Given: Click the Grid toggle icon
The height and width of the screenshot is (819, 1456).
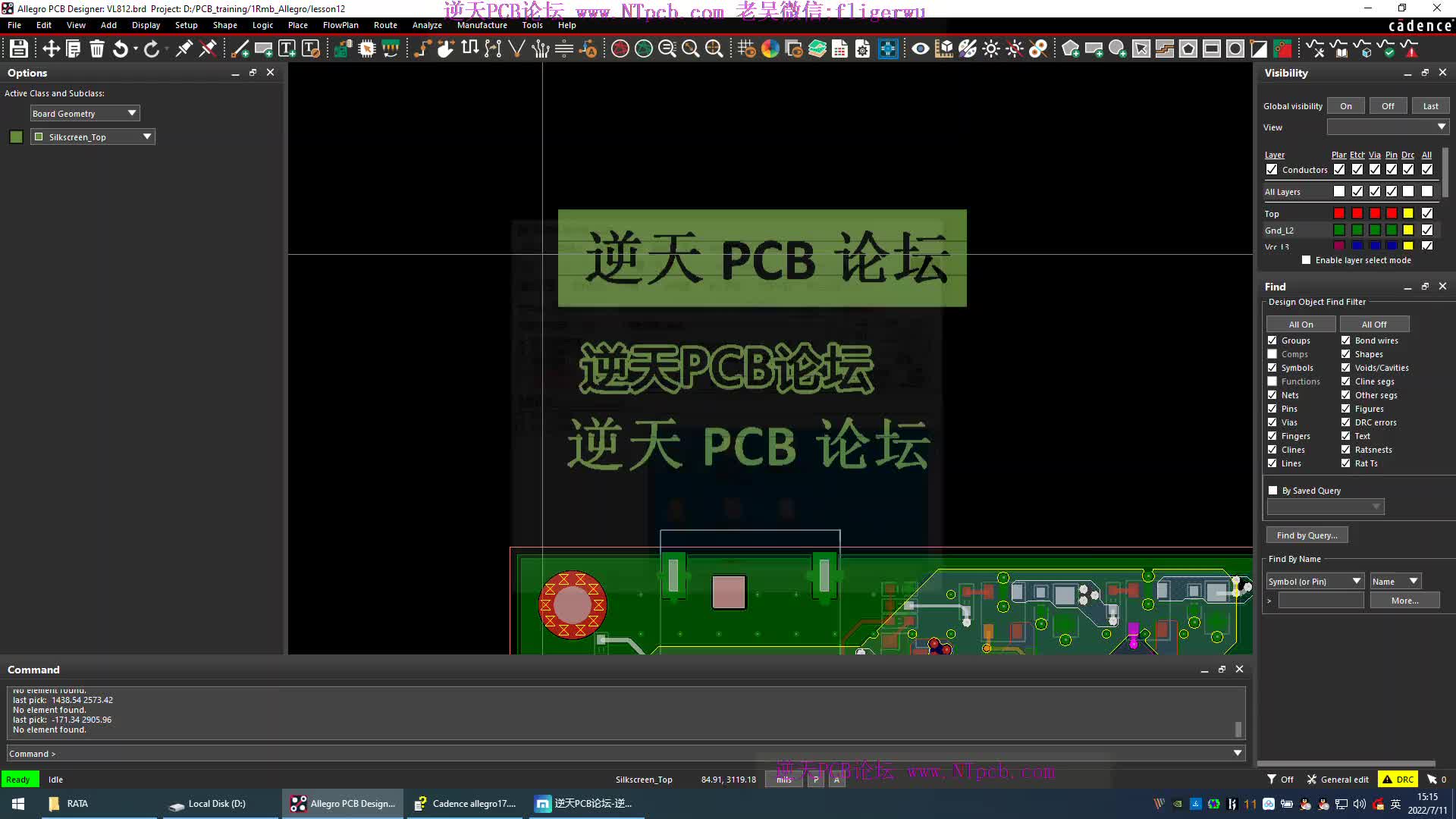Looking at the screenshot, I should point(747,49).
